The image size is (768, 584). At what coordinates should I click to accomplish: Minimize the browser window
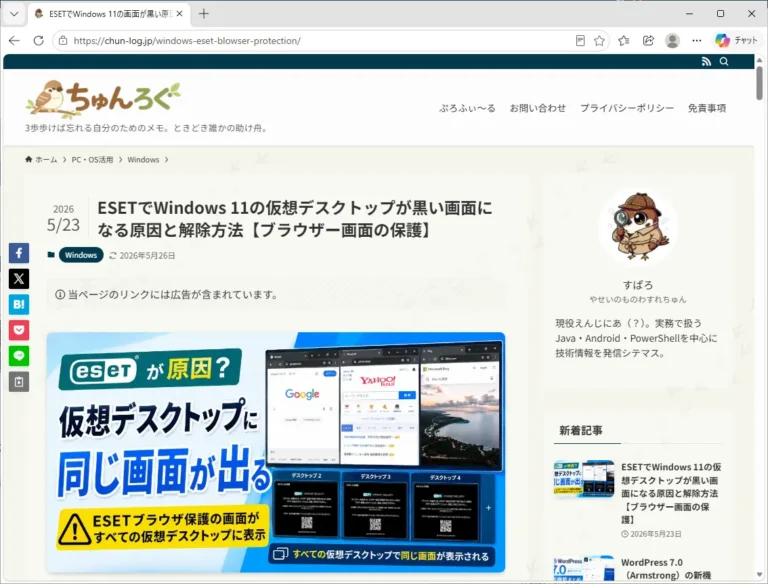point(689,14)
